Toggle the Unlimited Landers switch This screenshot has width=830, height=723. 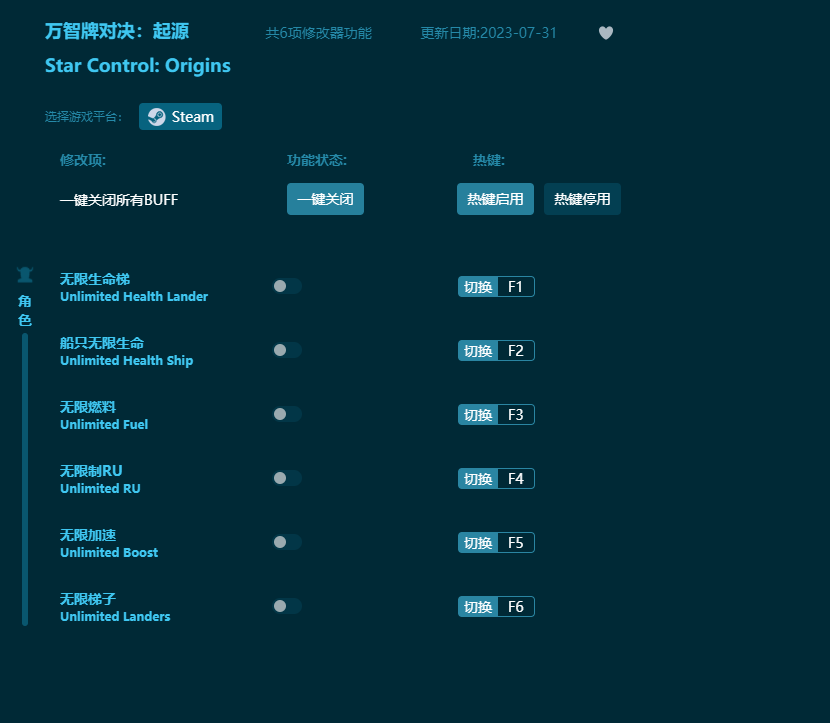coord(287,606)
